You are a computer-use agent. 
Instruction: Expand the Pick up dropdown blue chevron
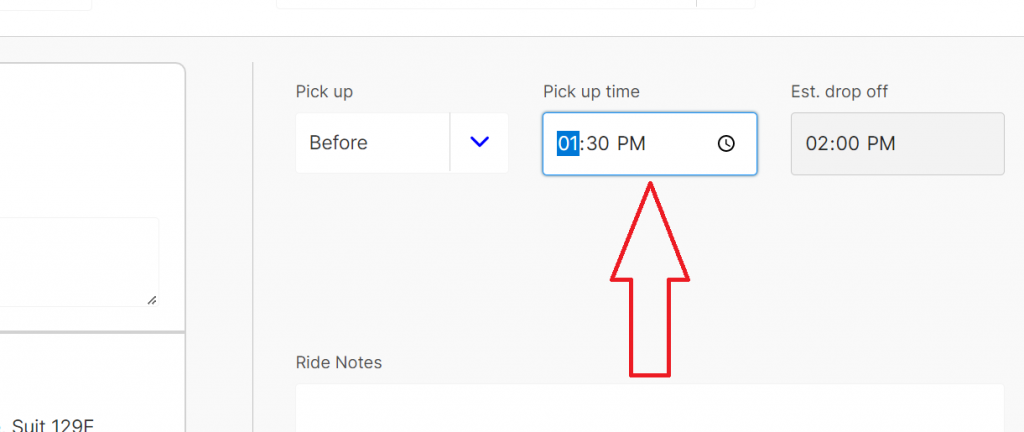[479, 143]
